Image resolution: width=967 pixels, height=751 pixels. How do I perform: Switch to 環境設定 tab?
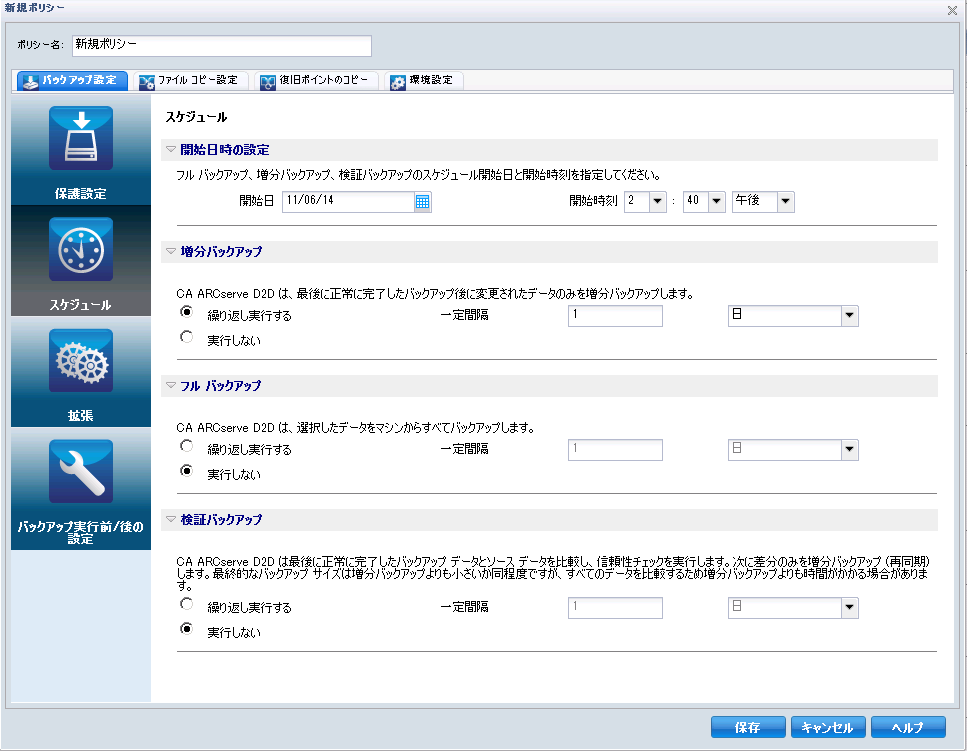point(424,81)
